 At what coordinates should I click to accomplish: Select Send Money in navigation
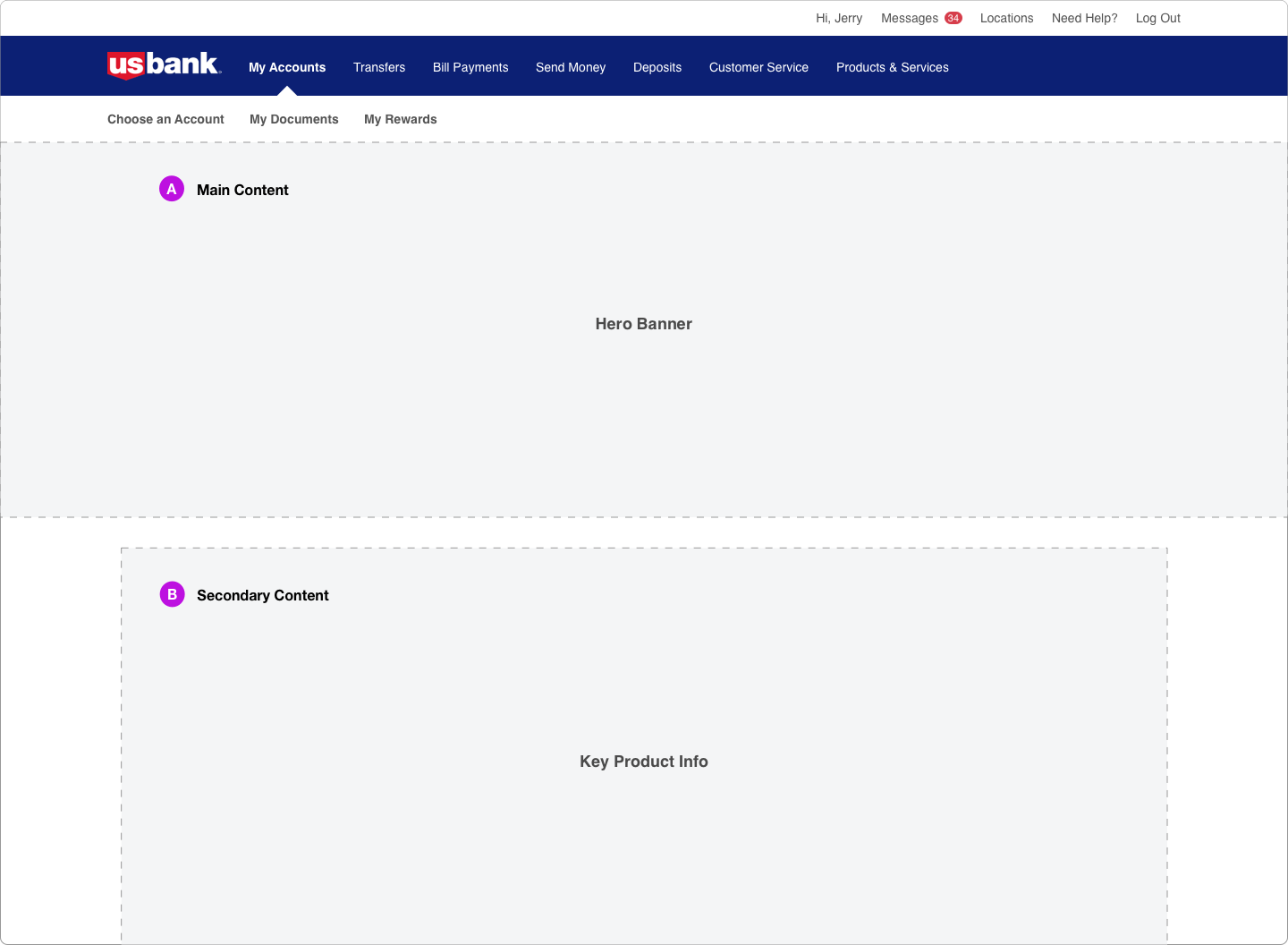coord(571,67)
